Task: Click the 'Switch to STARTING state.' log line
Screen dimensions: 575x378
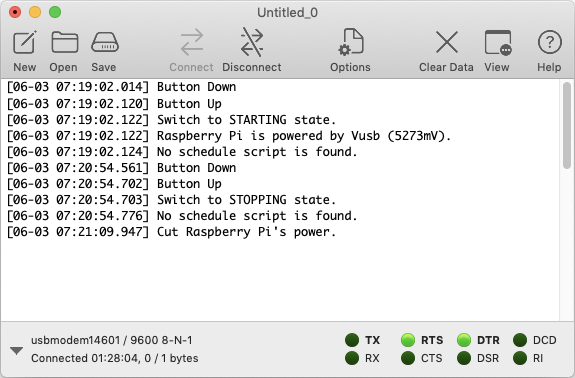Action: tap(171, 120)
